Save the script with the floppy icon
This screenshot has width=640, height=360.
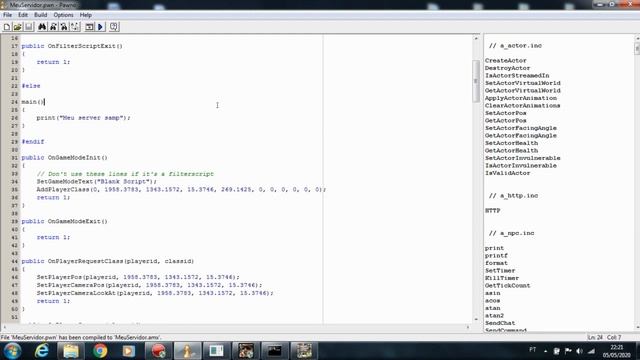click(28, 27)
